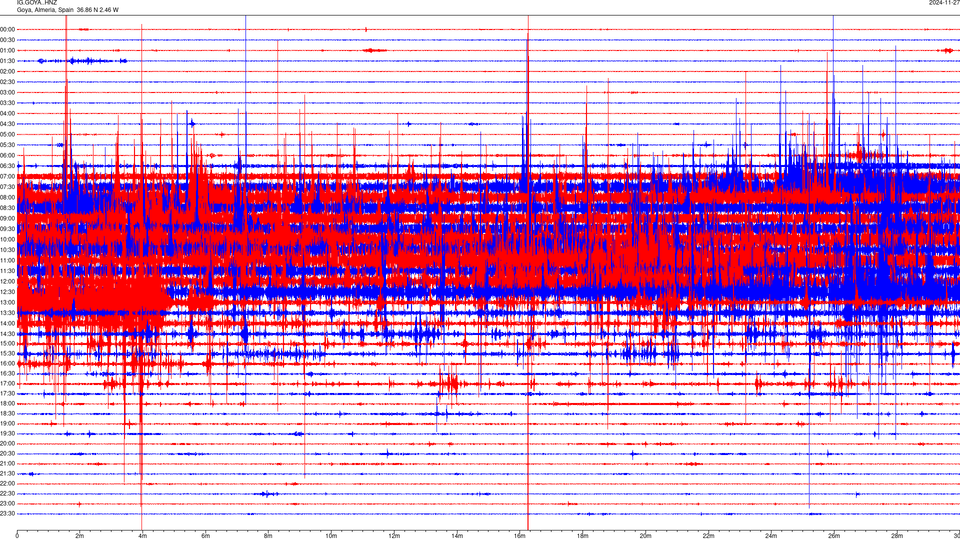Viewport: 960px width, 540px height.
Task: Select the 09:30 time row label
Action: (7, 228)
